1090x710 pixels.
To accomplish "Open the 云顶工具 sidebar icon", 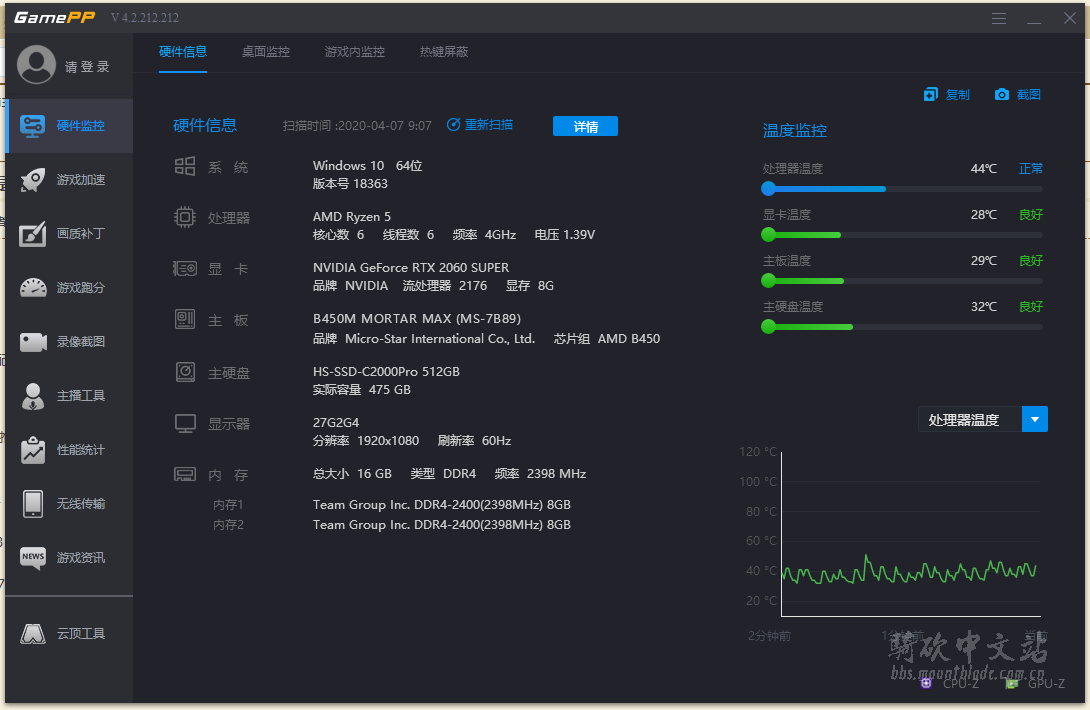I will (x=33, y=634).
